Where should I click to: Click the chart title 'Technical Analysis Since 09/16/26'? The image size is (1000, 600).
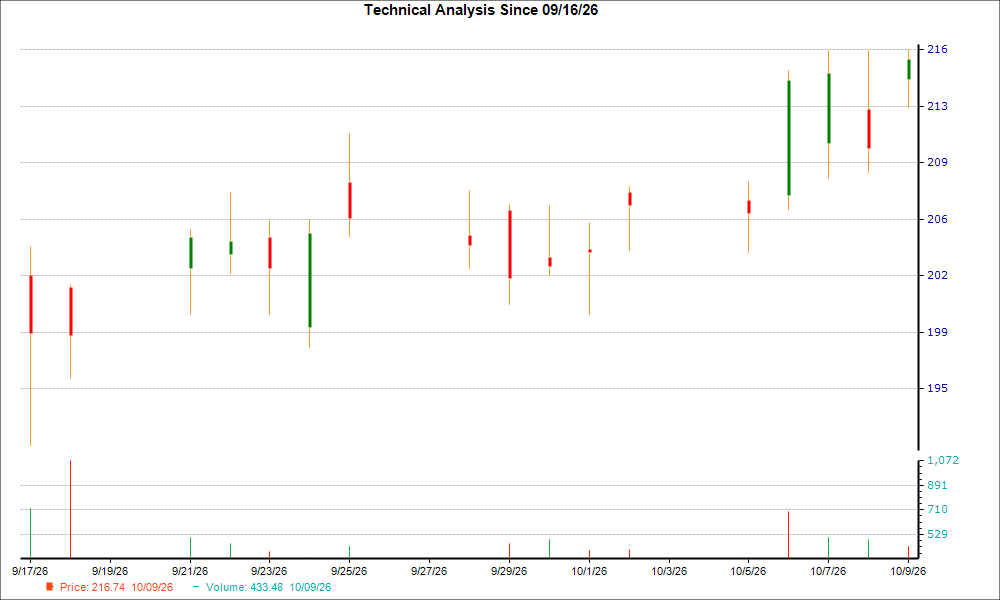coord(481,10)
